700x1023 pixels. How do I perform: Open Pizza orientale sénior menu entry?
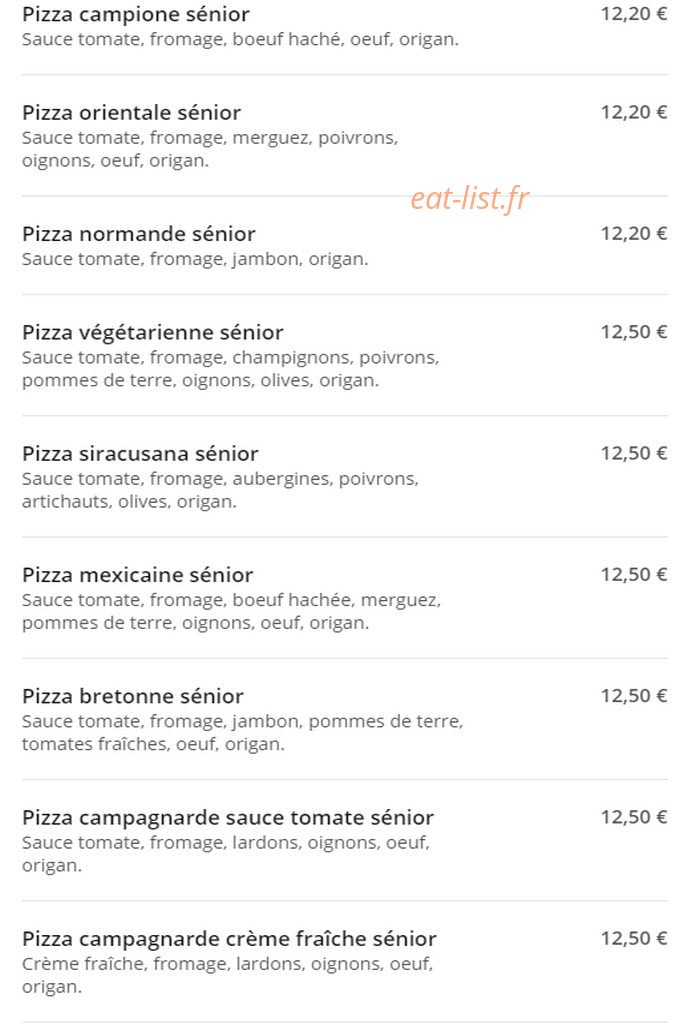coord(131,113)
